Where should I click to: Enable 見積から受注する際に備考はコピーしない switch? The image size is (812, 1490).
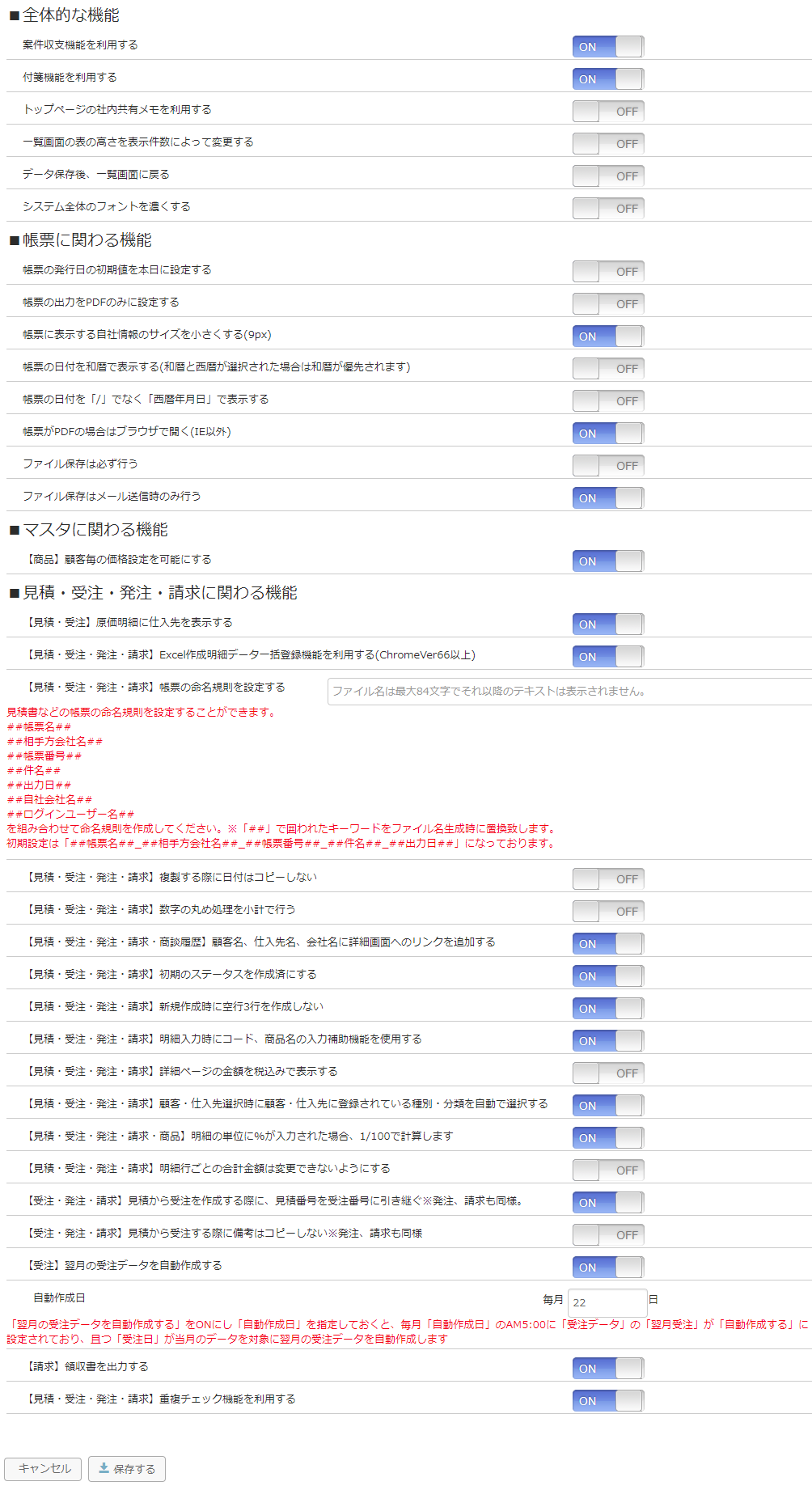tap(608, 1235)
